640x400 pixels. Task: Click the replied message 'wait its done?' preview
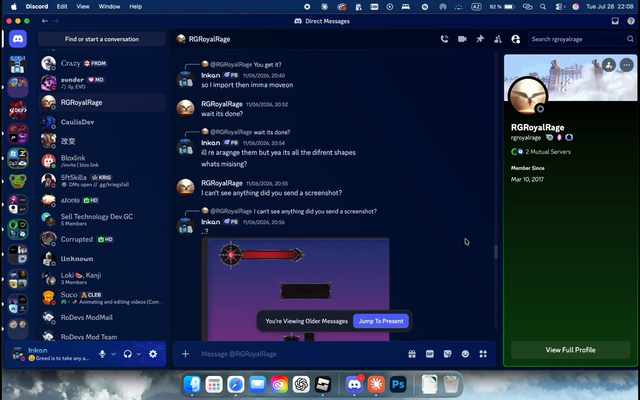point(271,132)
